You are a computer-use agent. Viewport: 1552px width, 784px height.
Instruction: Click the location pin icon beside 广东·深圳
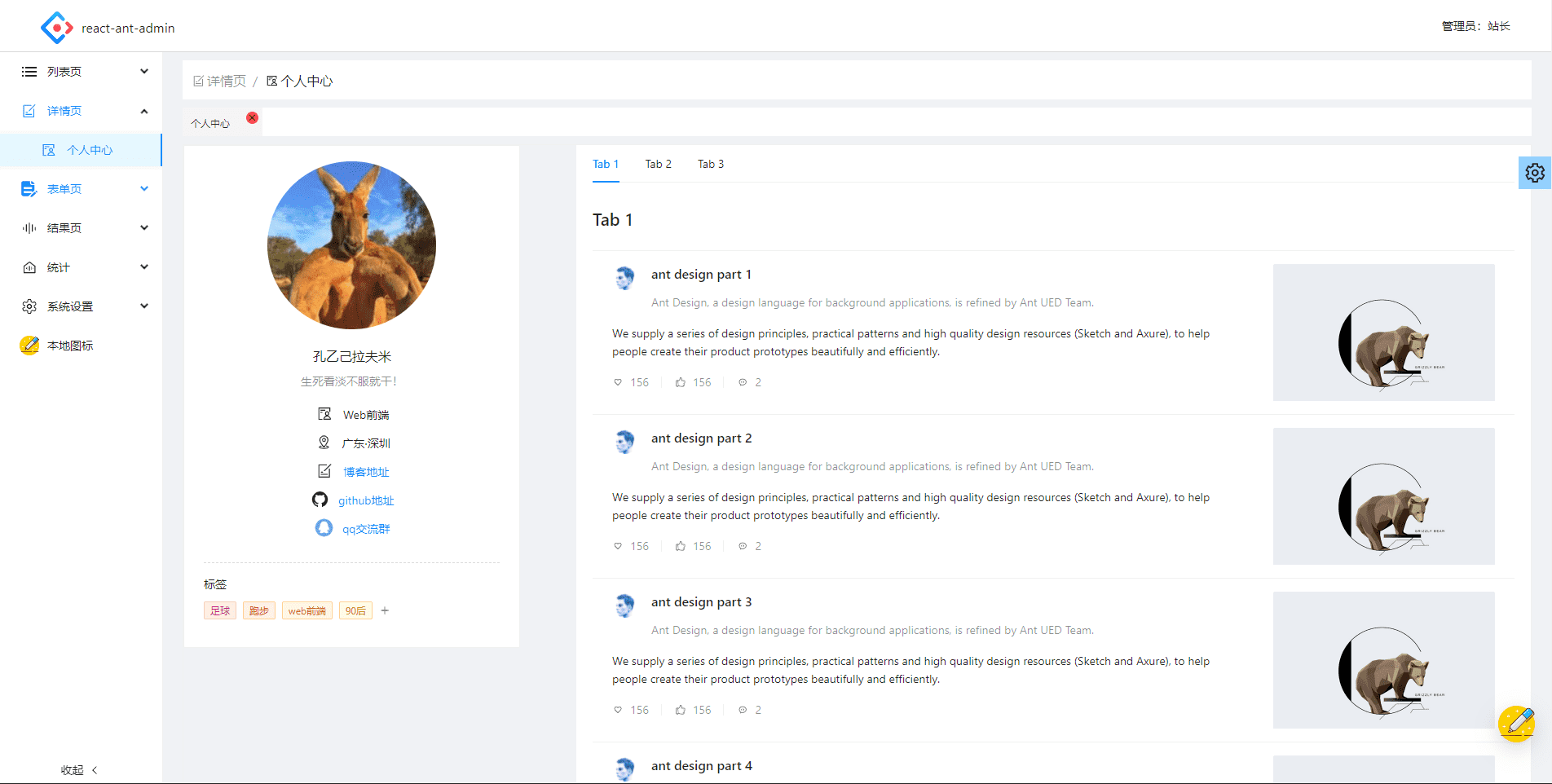[x=324, y=443]
